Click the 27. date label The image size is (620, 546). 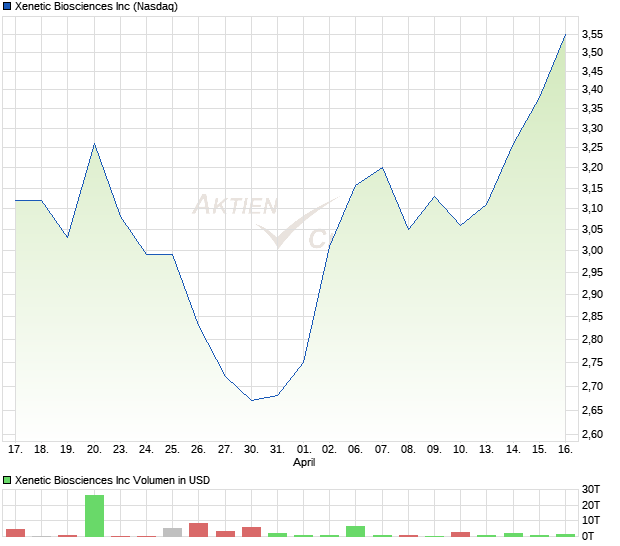pos(225,450)
